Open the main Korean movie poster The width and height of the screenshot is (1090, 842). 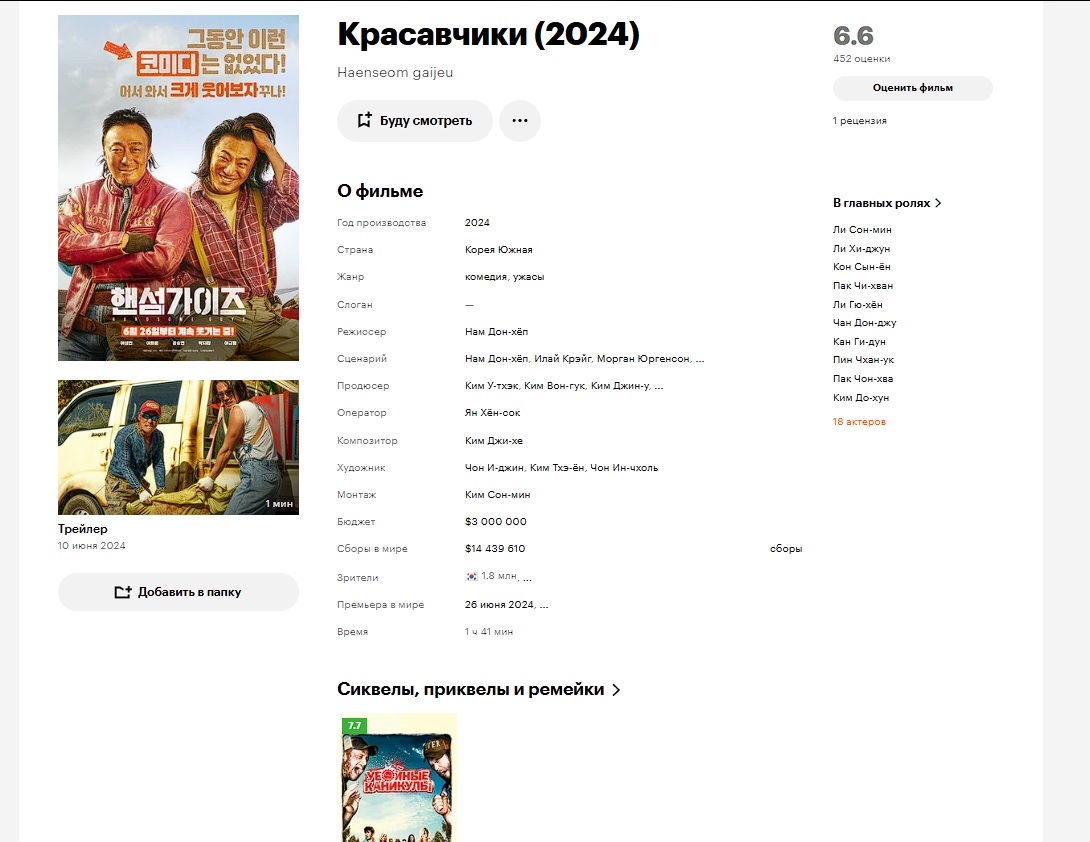click(178, 188)
